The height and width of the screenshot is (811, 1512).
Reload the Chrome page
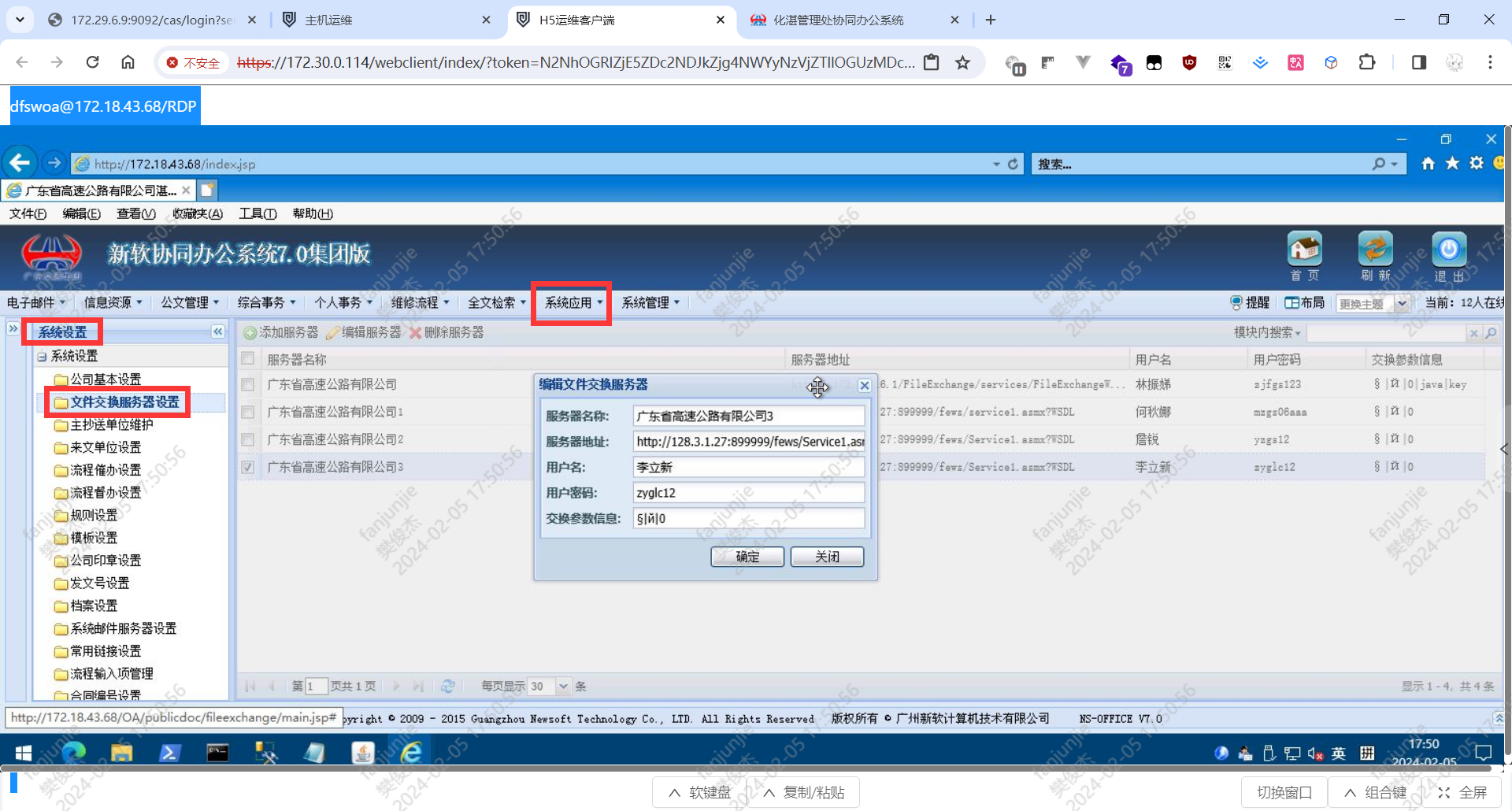point(92,62)
